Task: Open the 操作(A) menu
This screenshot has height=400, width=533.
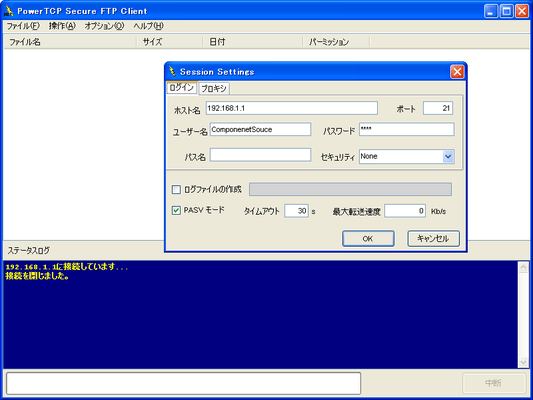Action: pos(62,26)
